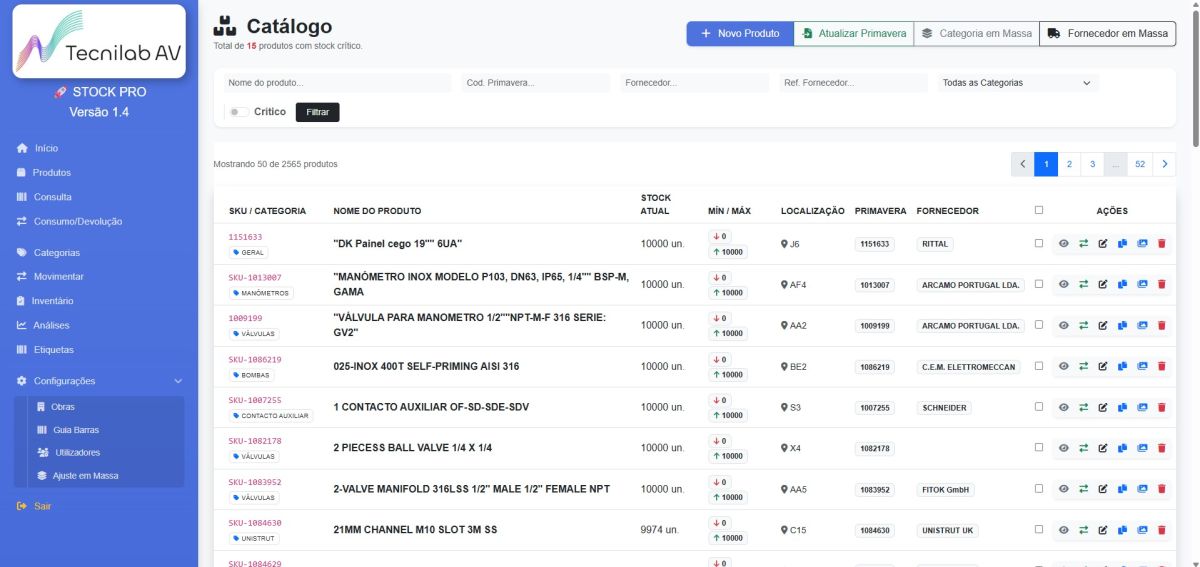
Task: Check the select-all checkbox in table header
Action: (1039, 210)
